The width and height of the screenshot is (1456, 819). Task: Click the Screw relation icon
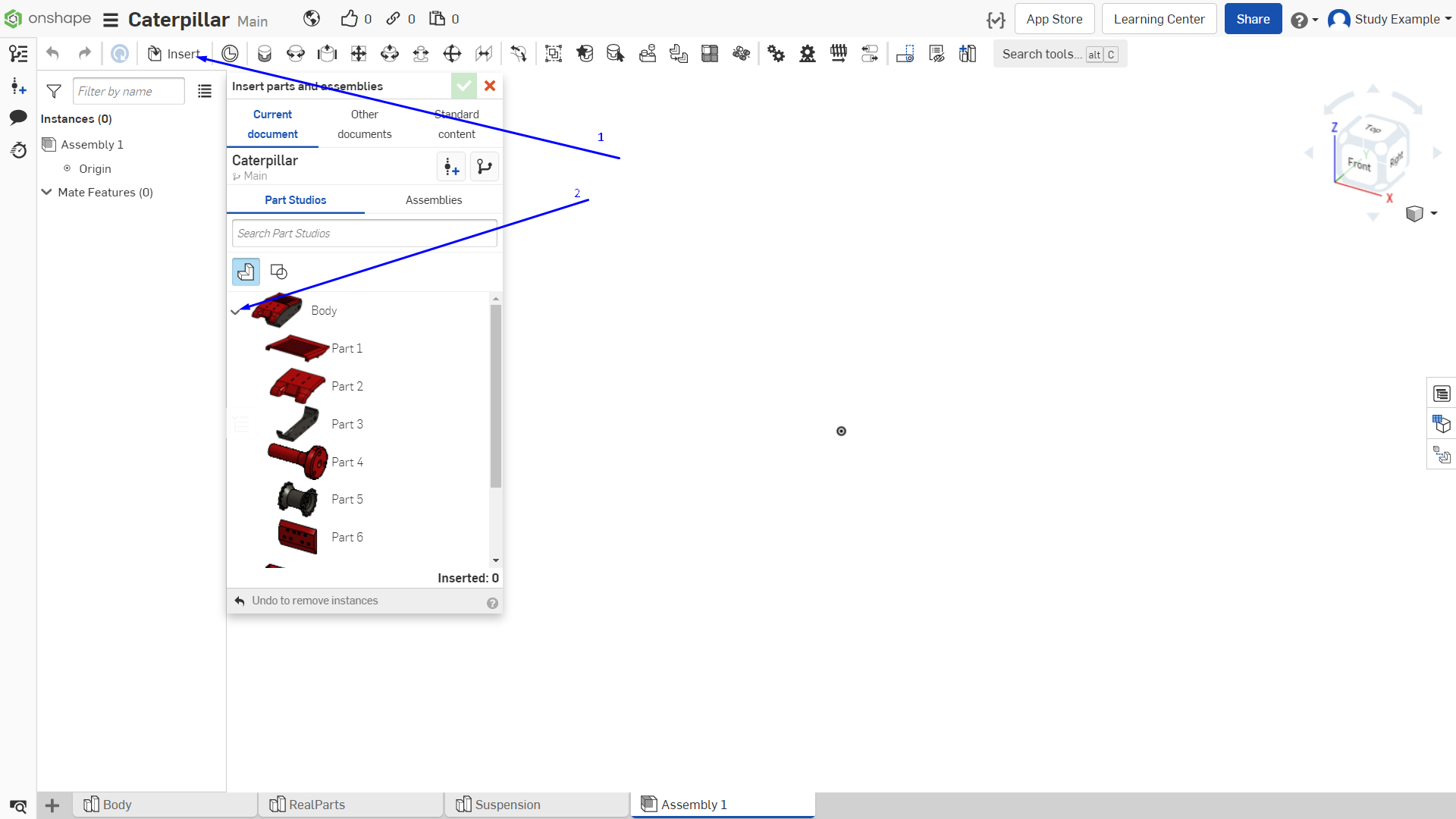tap(839, 54)
